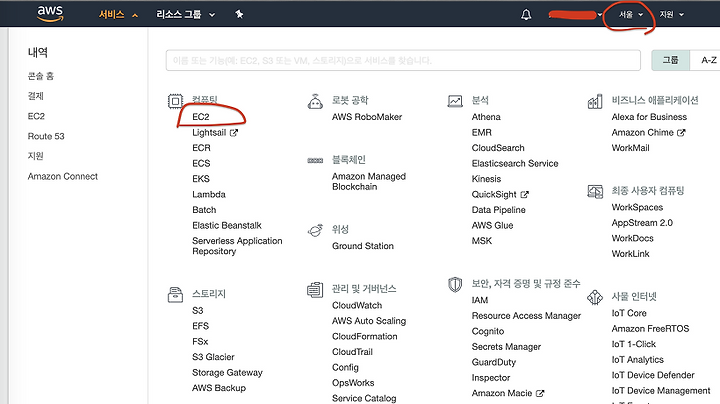Open CloudTrail
This screenshot has height=404, width=720.
(x=352, y=352)
